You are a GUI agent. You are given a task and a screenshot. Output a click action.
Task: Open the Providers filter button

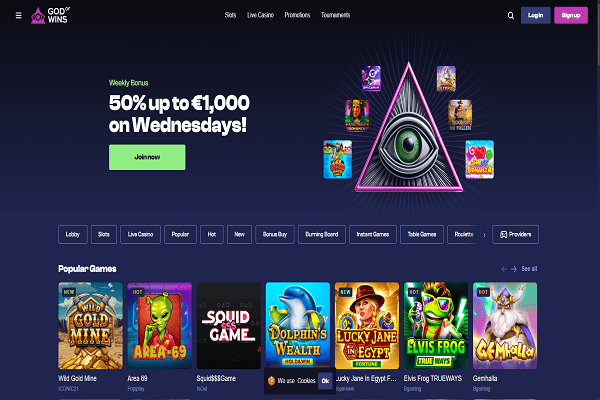click(x=515, y=234)
